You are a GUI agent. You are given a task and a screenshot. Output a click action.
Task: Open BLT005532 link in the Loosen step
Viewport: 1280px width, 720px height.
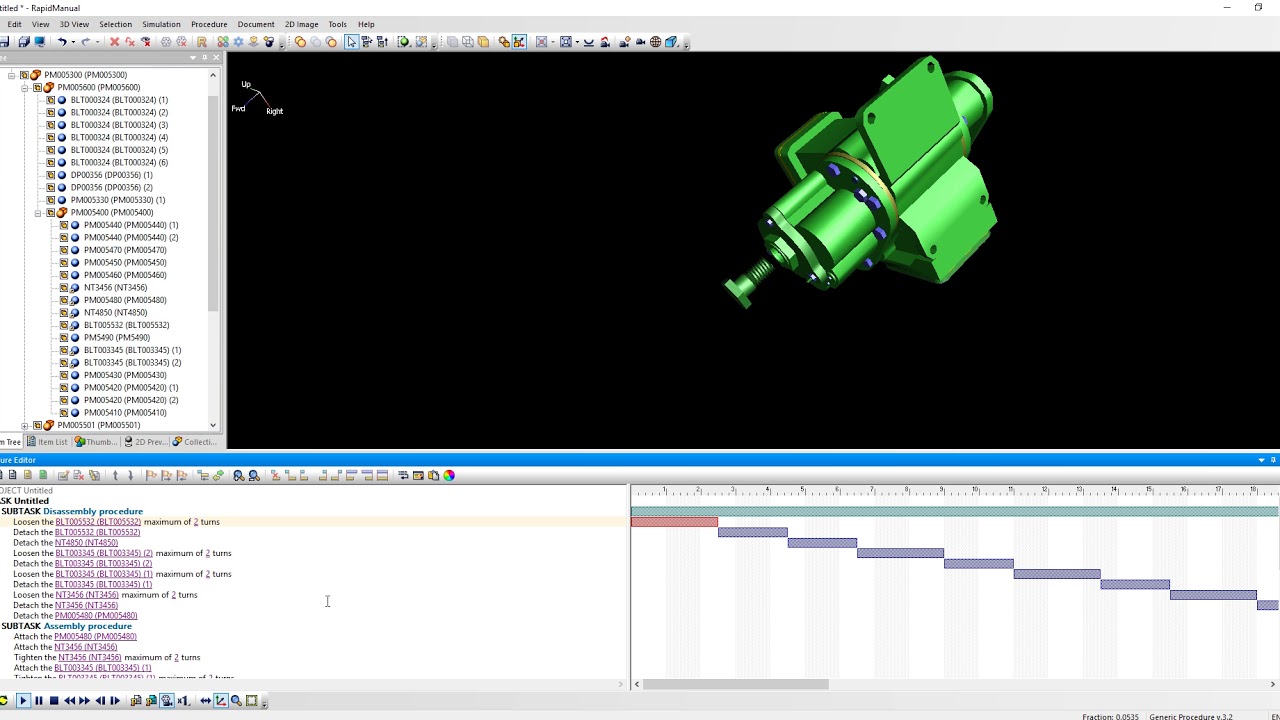98,522
